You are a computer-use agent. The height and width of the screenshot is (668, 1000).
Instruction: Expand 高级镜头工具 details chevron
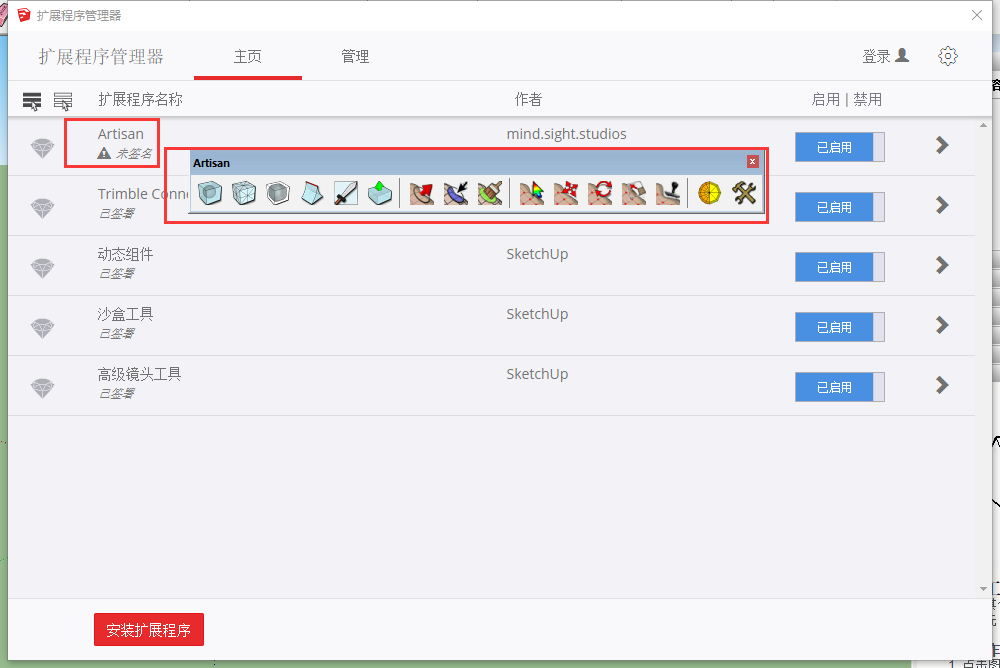(942, 385)
